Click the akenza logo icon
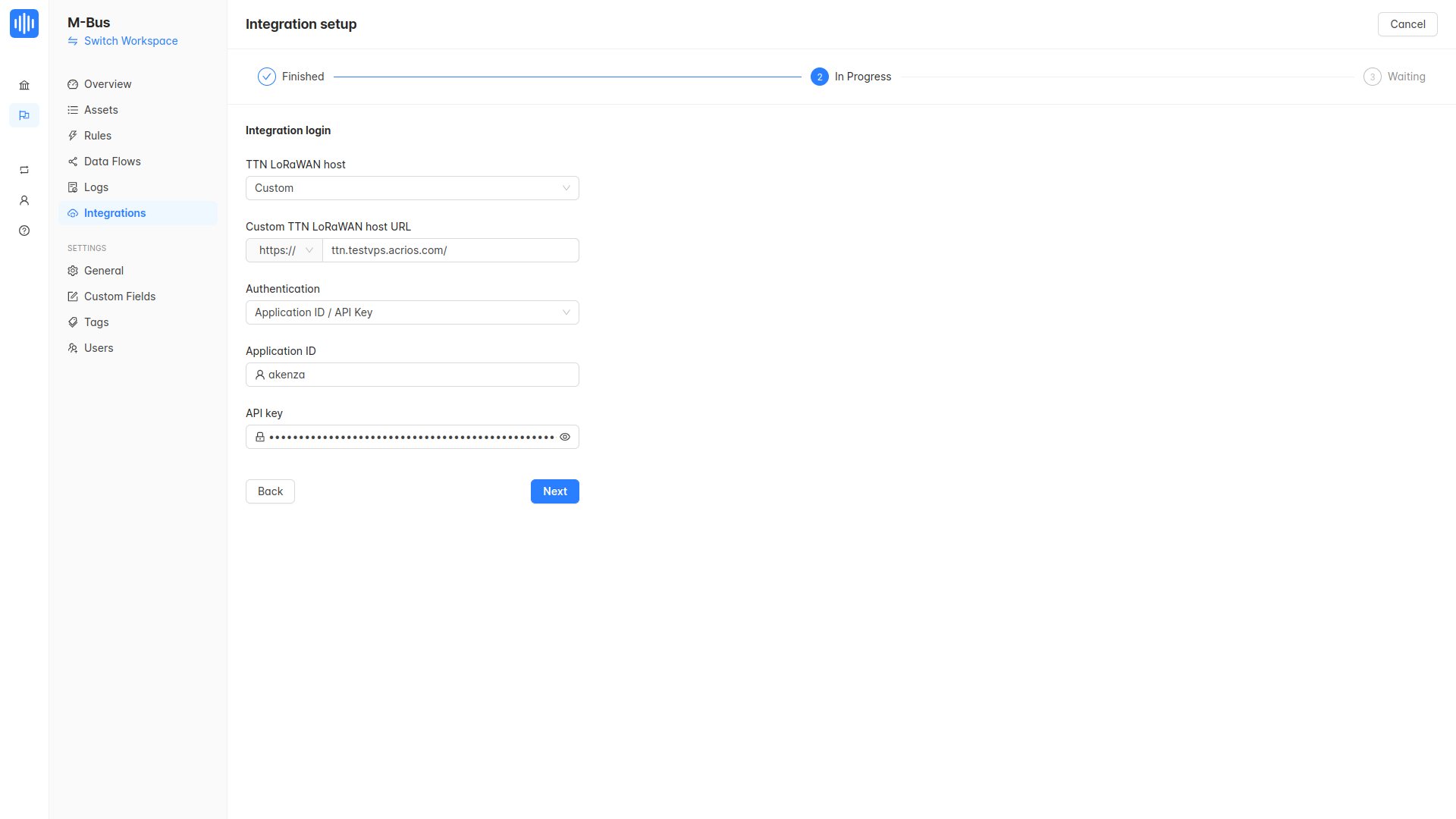Screen dimensions: 1456x819 24,24
